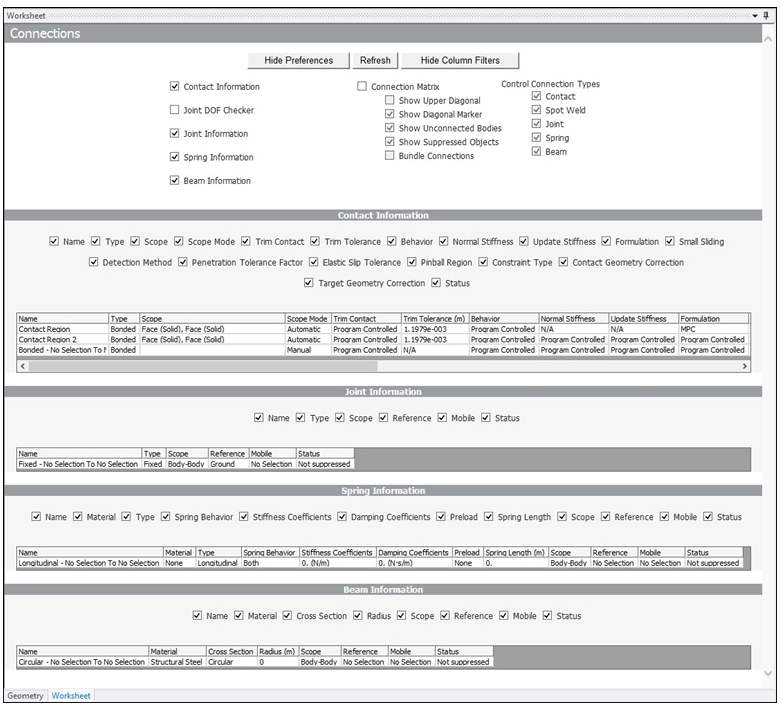The image size is (782, 709).
Task: Toggle Penetration Tolerance Factor checkbox
Action: pyautogui.click(x=183, y=262)
